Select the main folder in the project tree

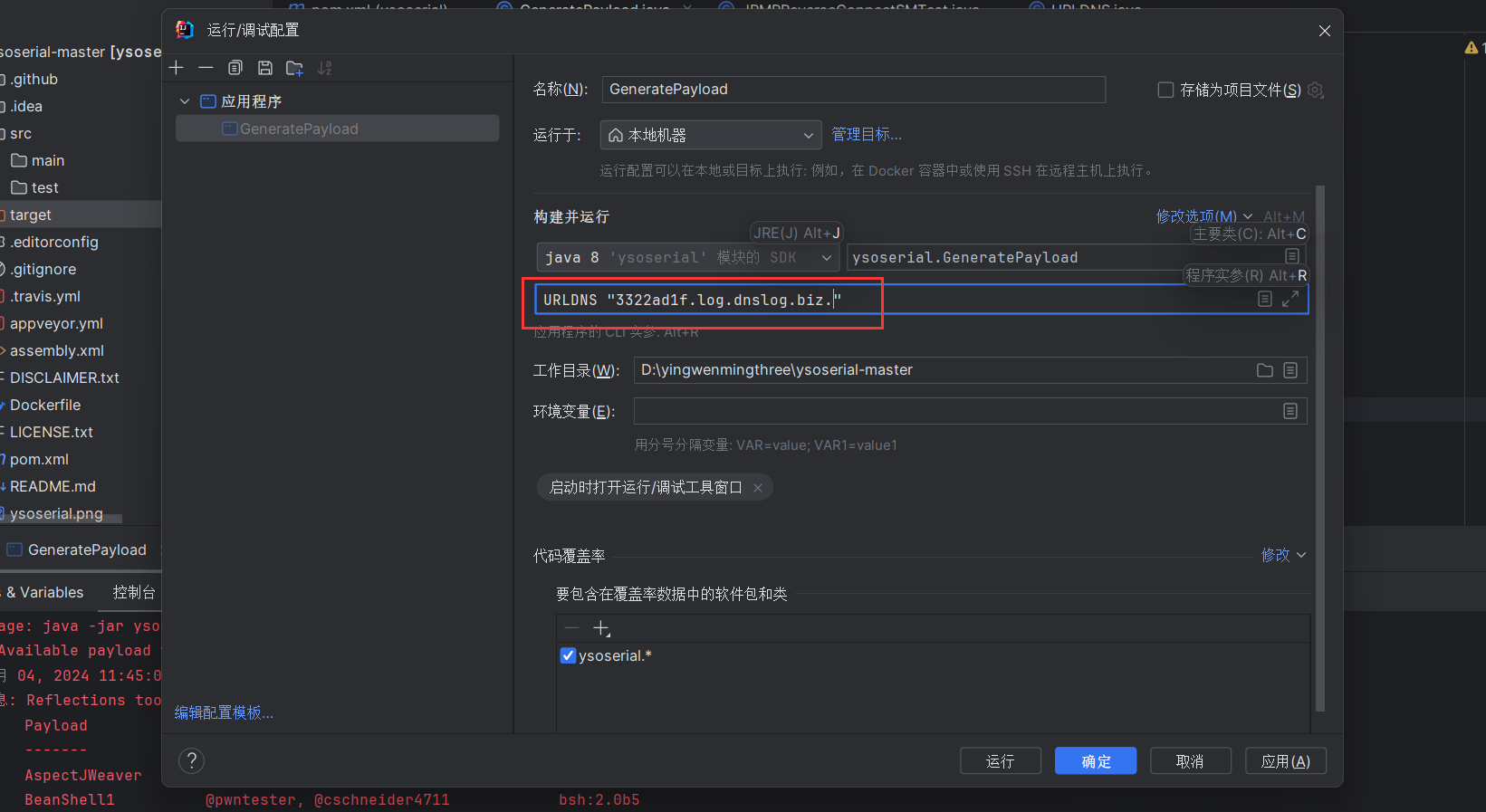(47, 160)
